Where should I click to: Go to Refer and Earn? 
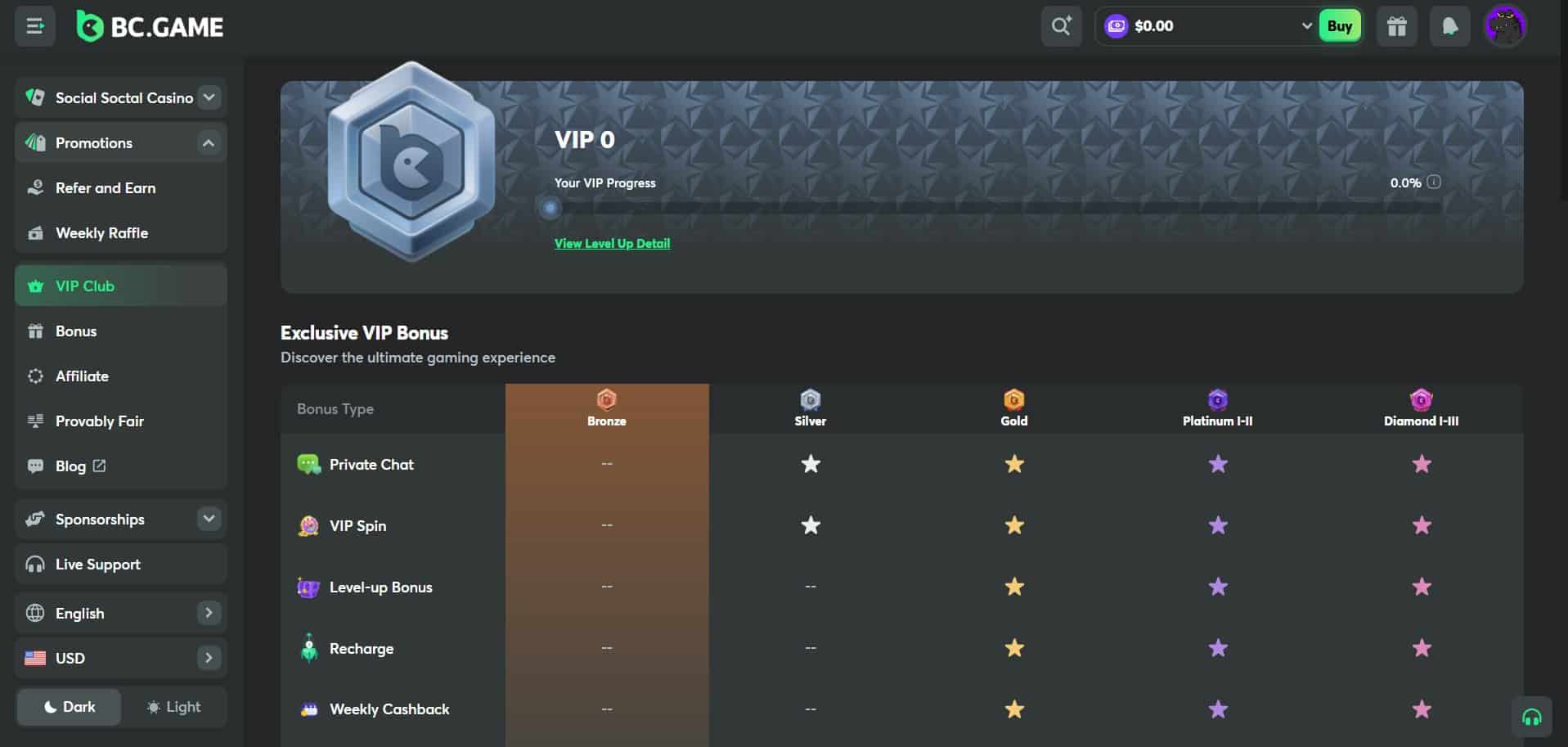click(121, 188)
